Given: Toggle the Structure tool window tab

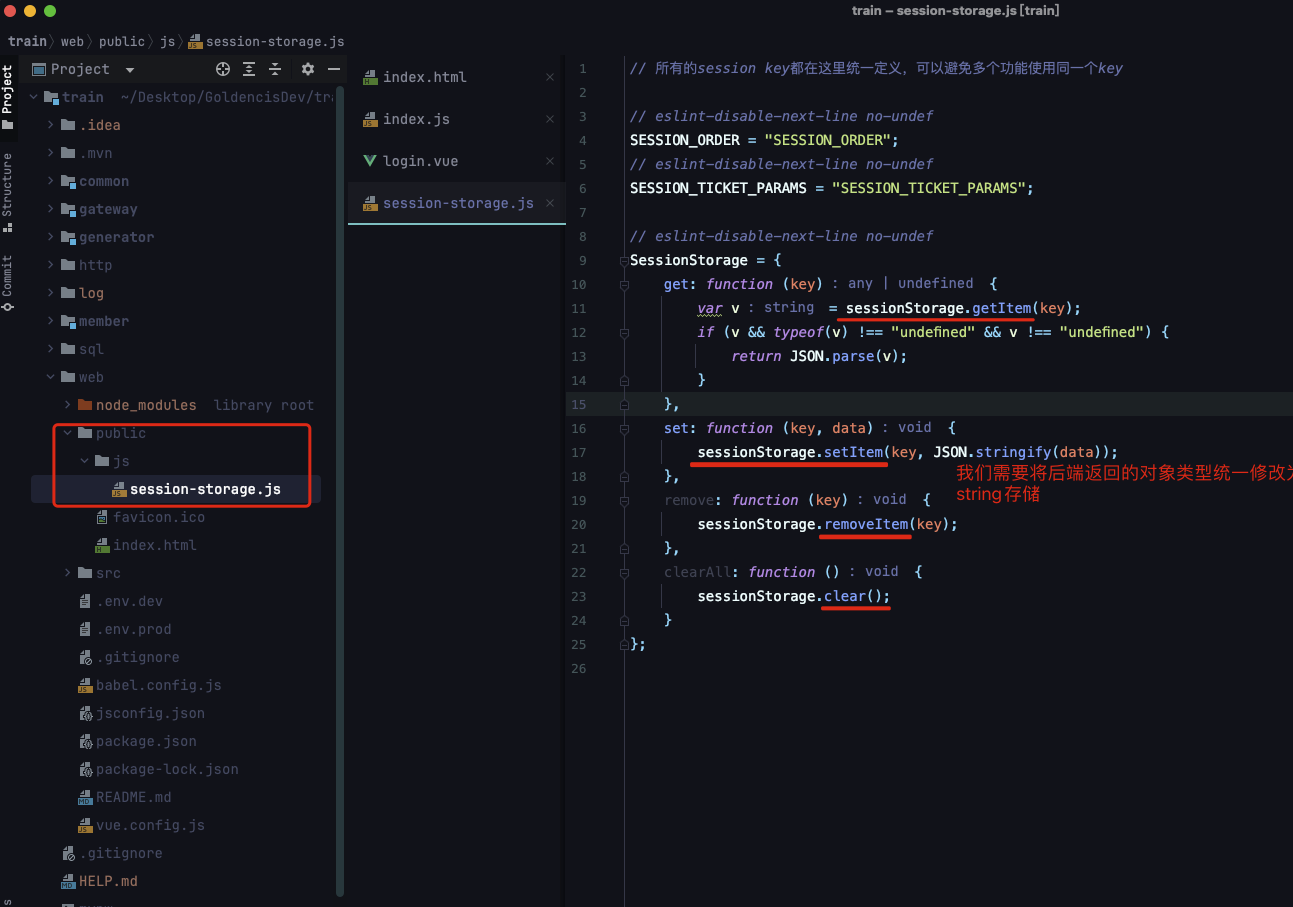Looking at the screenshot, I should click(8, 192).
